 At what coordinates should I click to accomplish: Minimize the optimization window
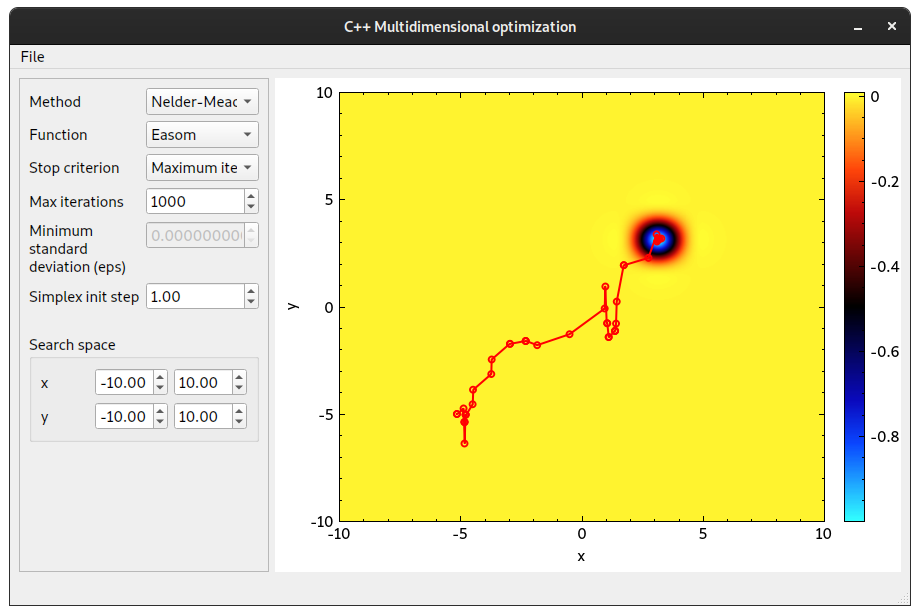coord(858,27)
